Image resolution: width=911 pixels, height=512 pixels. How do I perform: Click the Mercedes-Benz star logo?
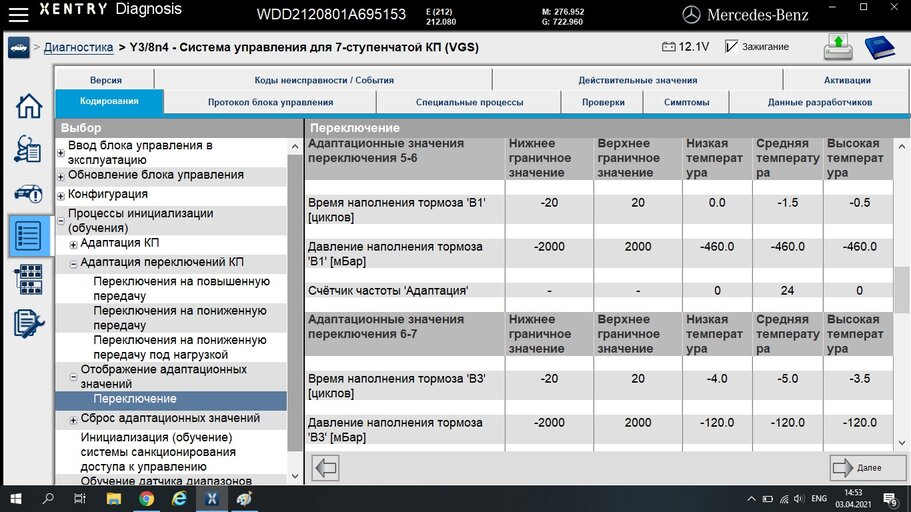click(691, 15)
